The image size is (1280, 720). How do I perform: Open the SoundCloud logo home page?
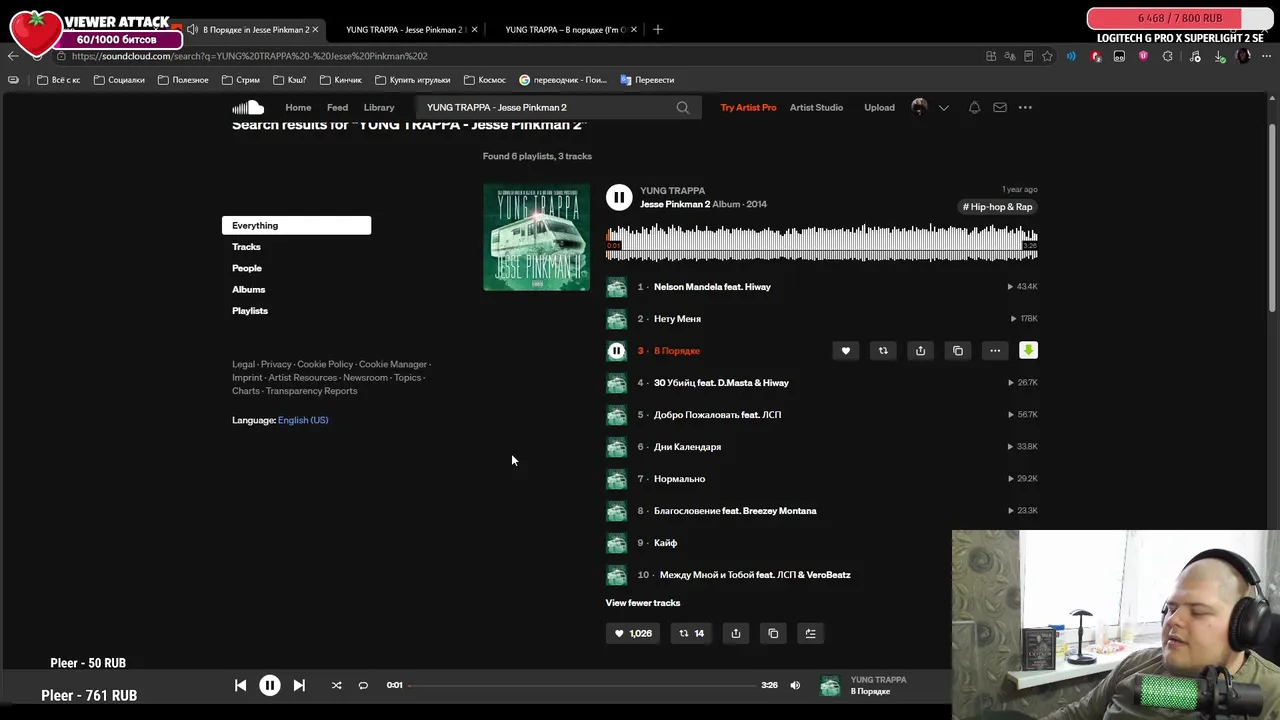pos(248,107)
